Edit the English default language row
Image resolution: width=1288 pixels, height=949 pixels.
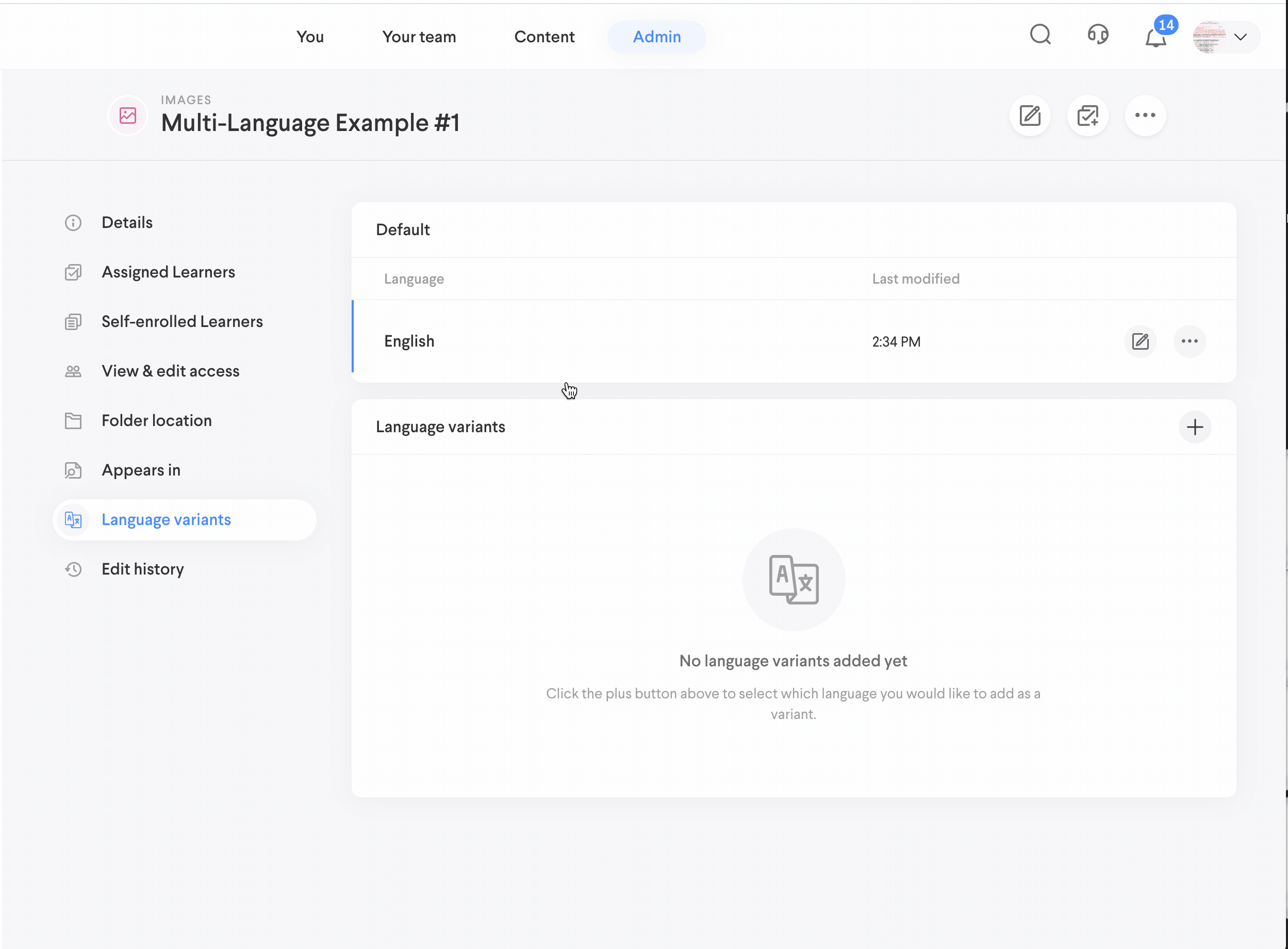point(1140,342)
